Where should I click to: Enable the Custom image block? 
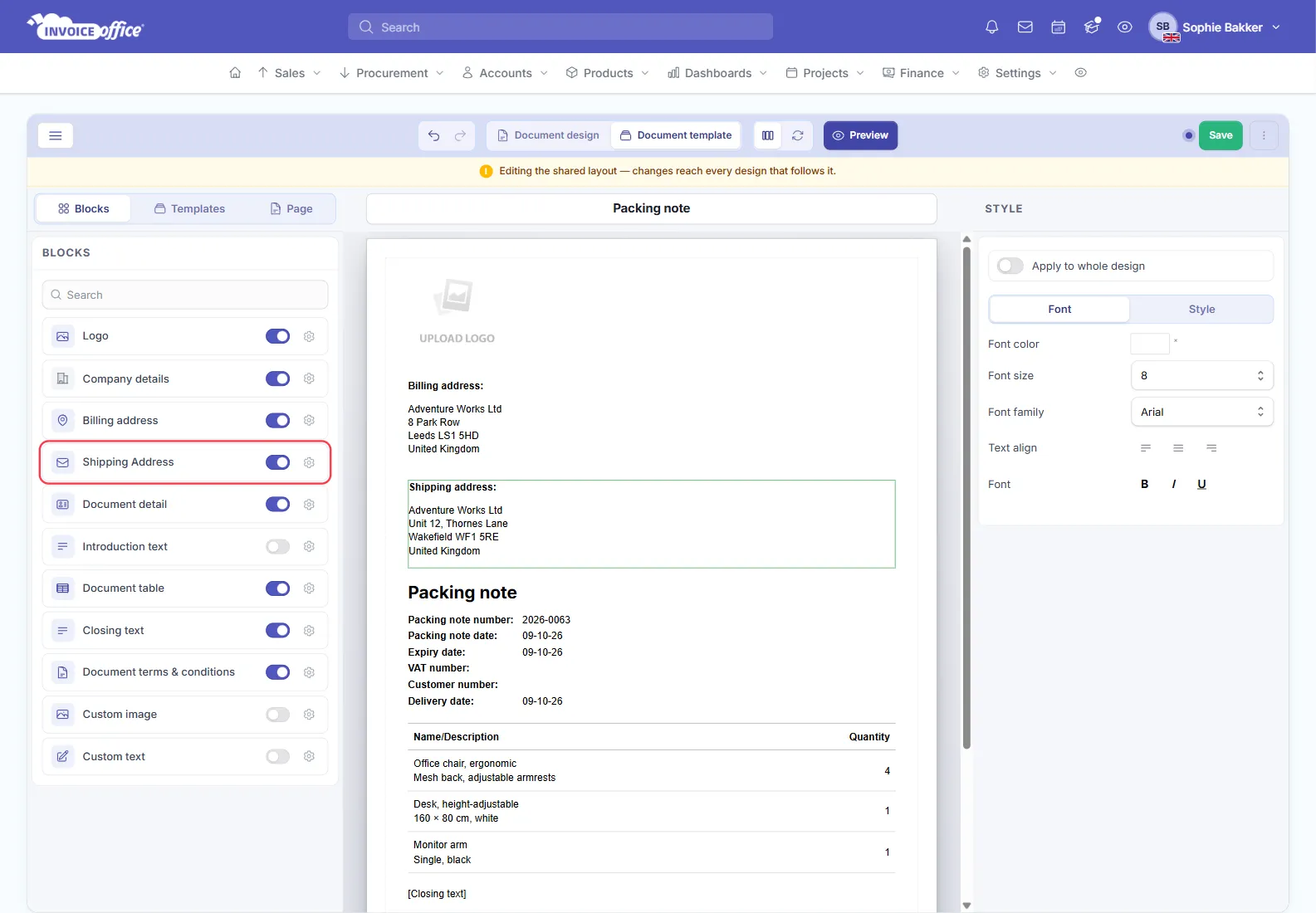(x=277, y=715)
